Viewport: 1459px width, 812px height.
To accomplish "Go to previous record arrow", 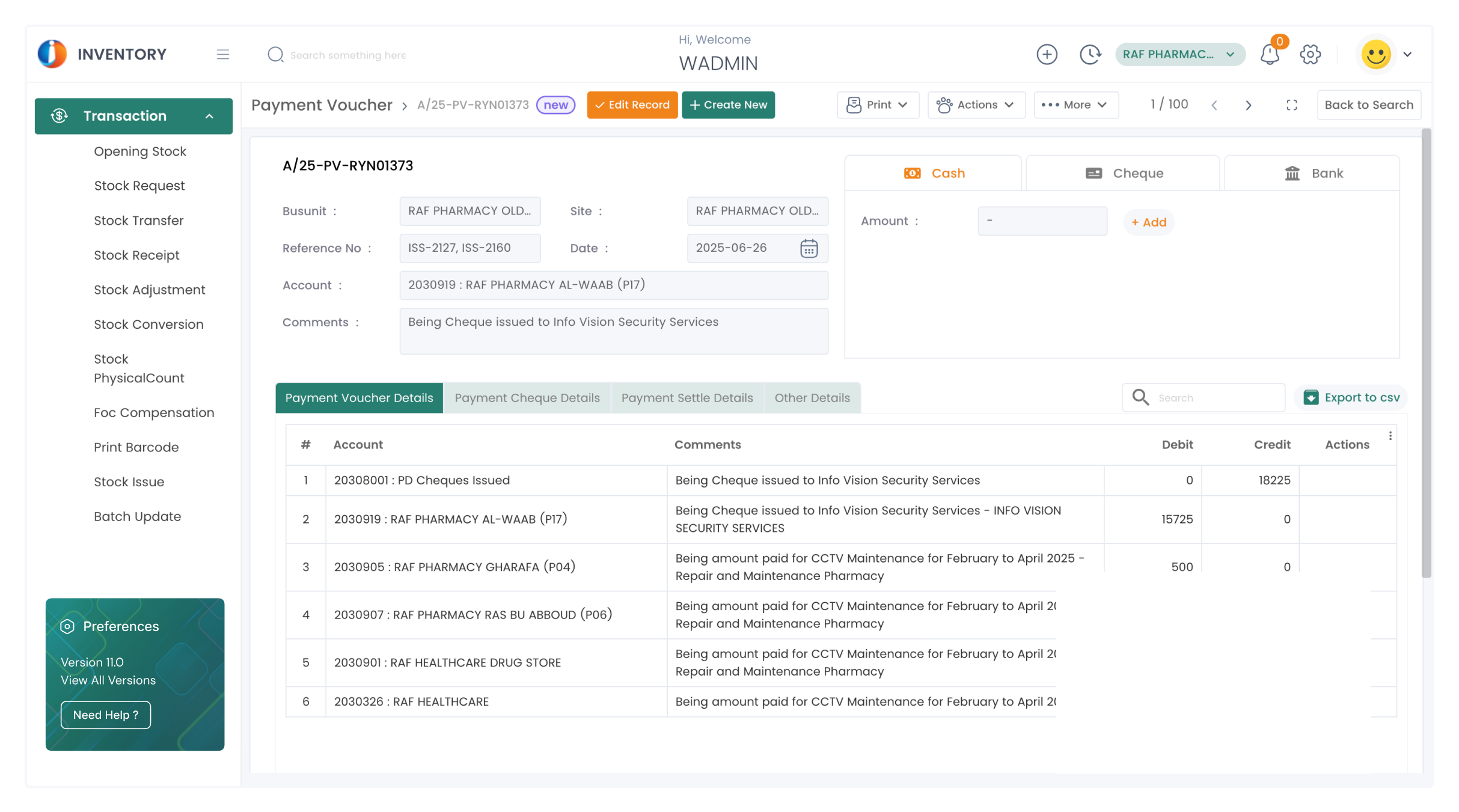I will tap(1214, 105).
